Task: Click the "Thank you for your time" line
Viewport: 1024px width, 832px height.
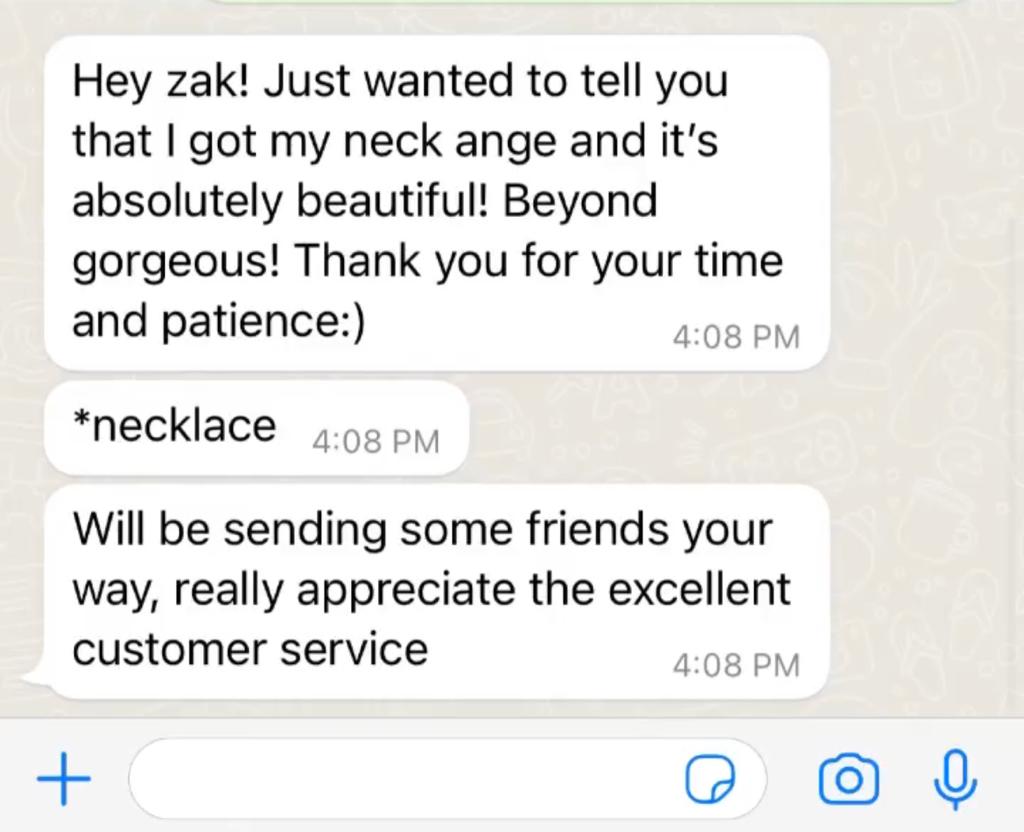Action: pyautogui.click(x=539, y=261)
